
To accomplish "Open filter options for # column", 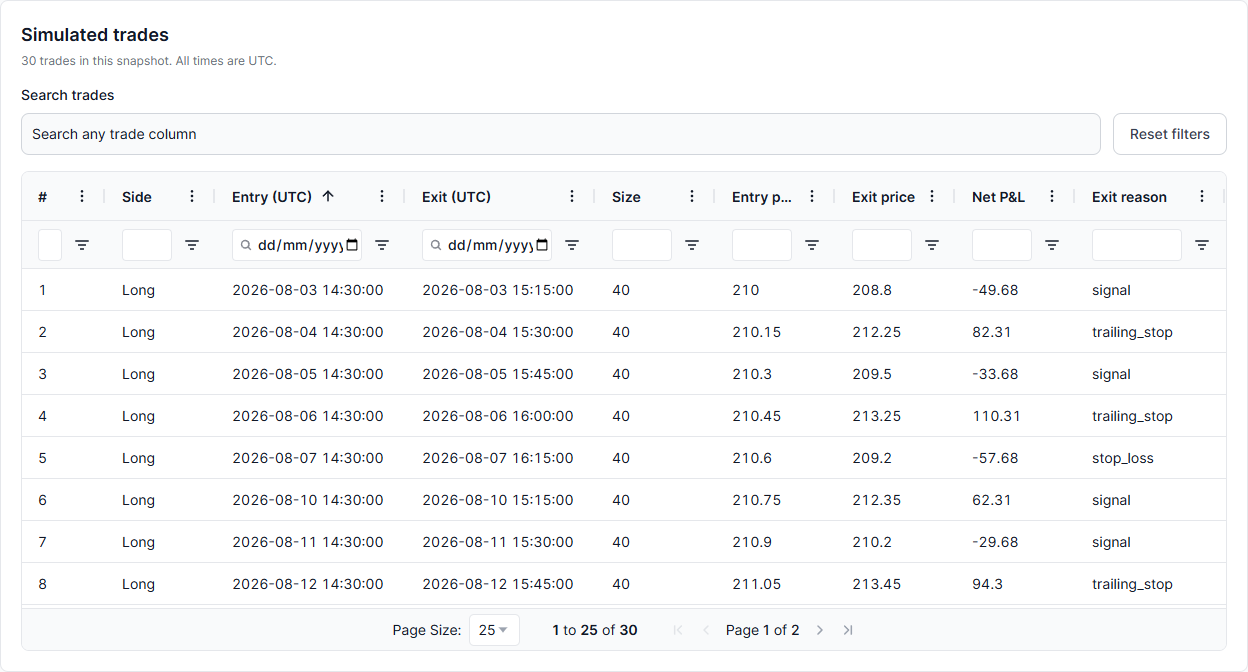I will [82, 245].
